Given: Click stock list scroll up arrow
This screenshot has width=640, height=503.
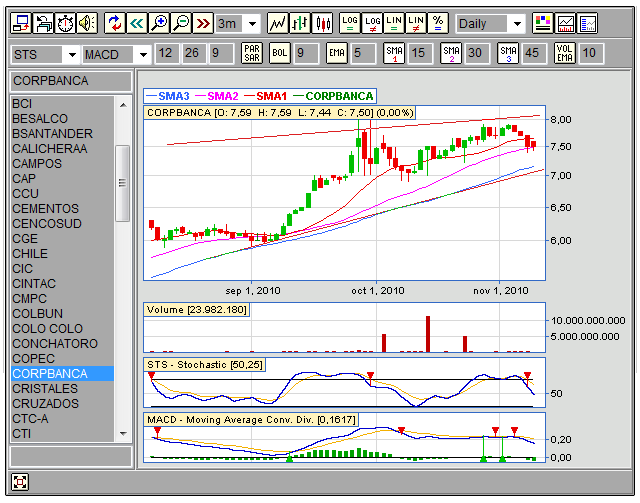Looking at the screenshot, I should point(123,105).
